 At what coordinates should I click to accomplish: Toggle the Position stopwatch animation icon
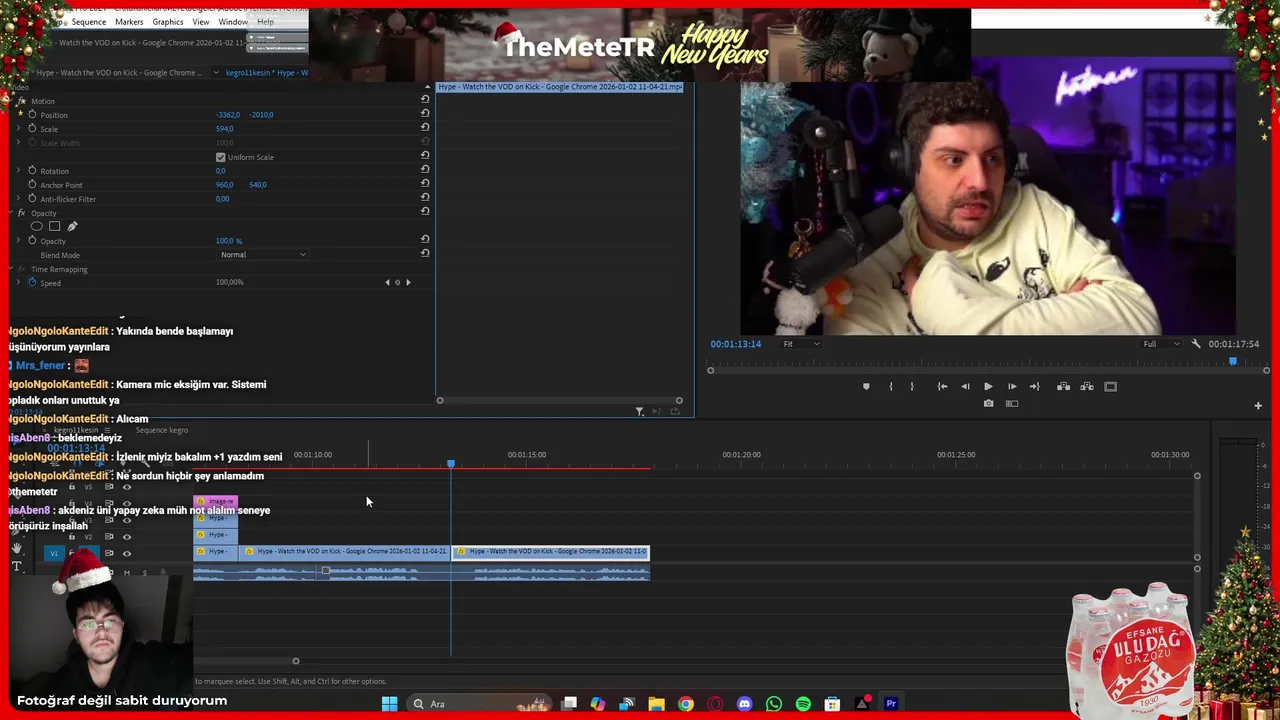32,115
